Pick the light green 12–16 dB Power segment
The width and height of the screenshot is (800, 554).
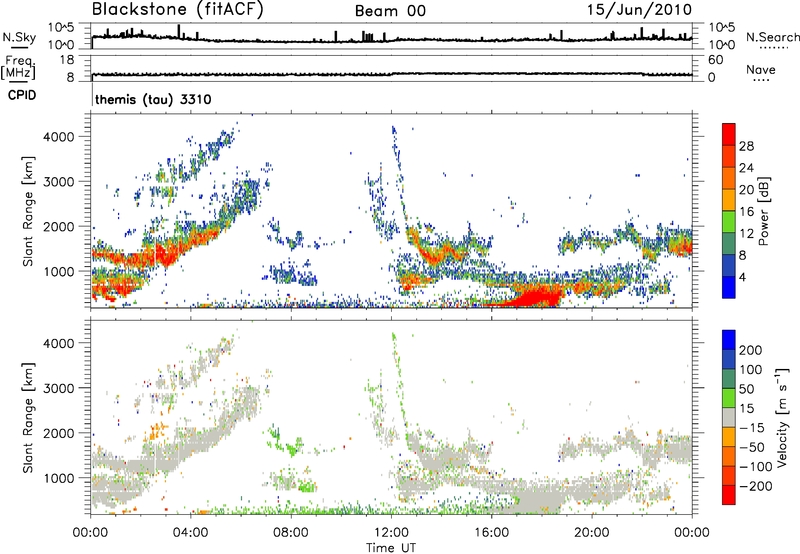click(x=729, y=222)
